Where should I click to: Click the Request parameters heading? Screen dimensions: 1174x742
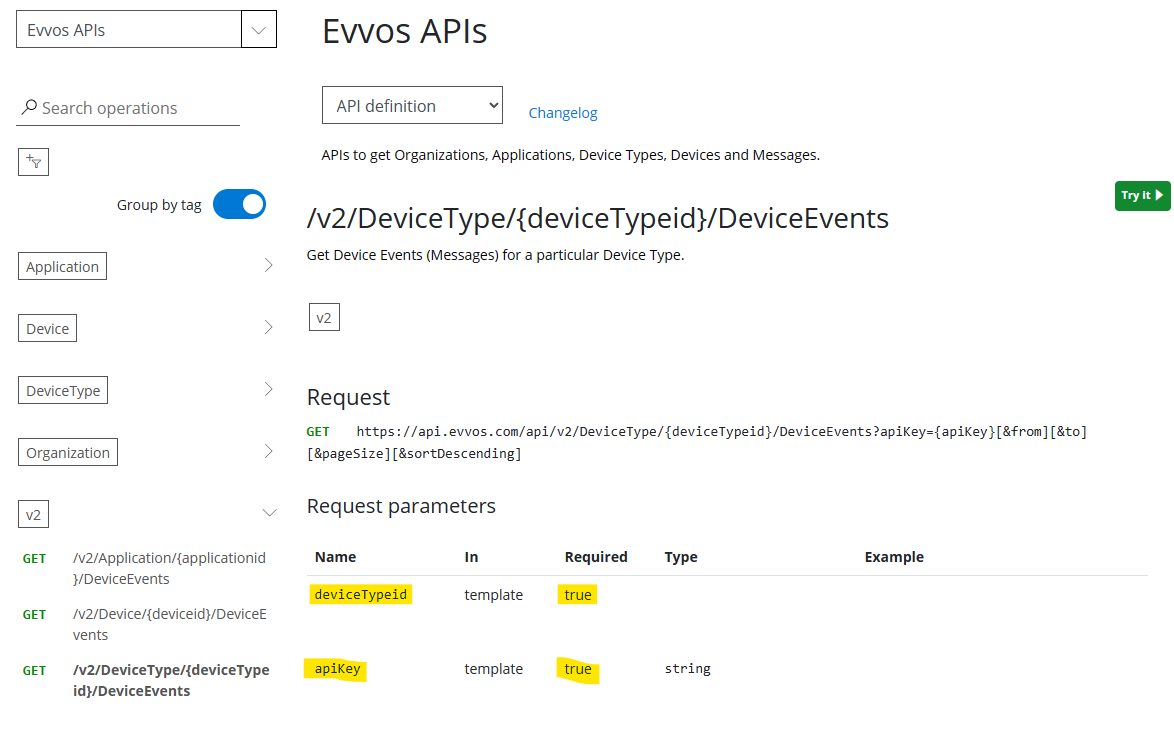point(401,506)
